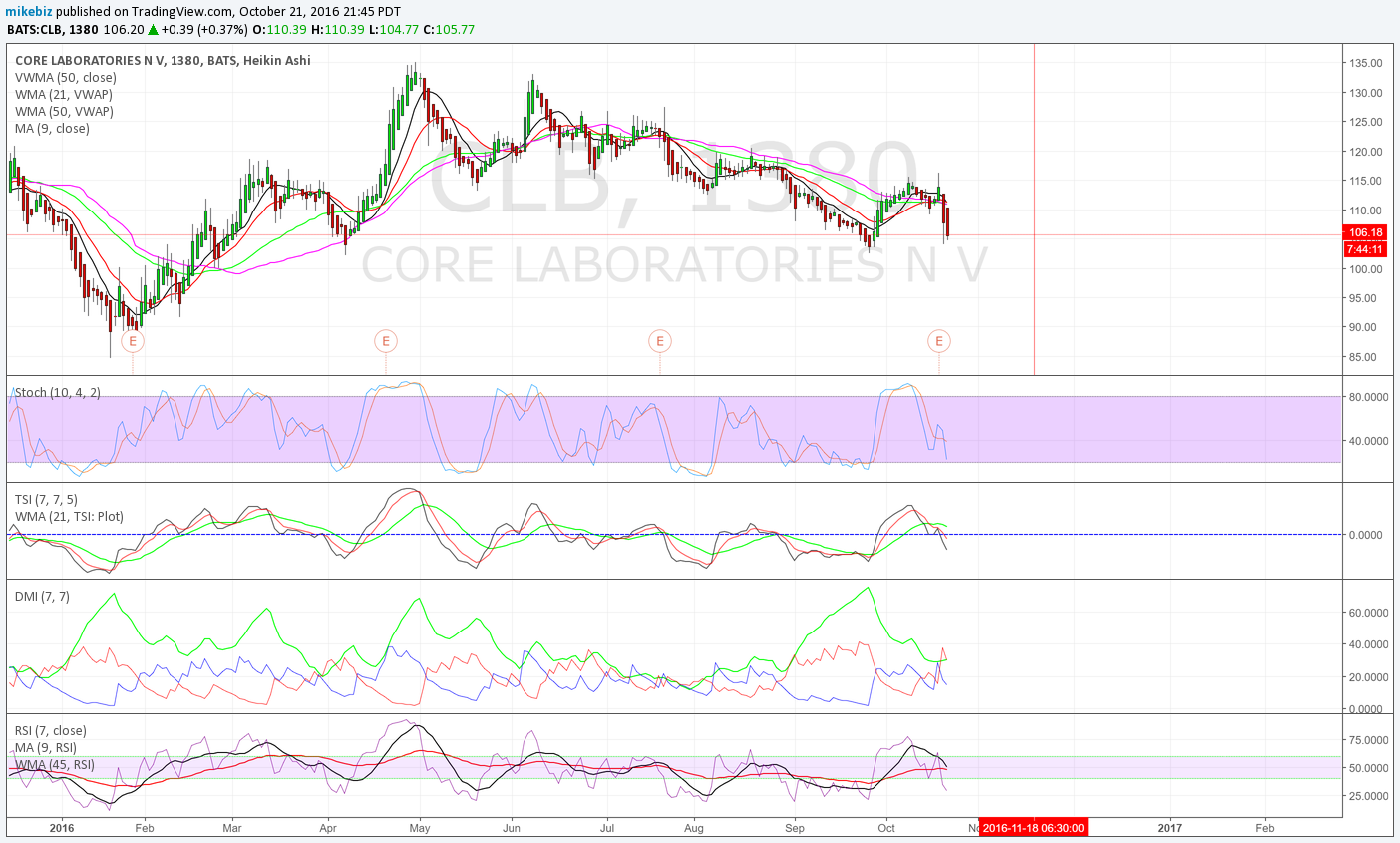Viewport: 1400px width, 843px height.
Task: Click the WMA (50, VWAP) indicator label
Action: click(x=64, y=111)
